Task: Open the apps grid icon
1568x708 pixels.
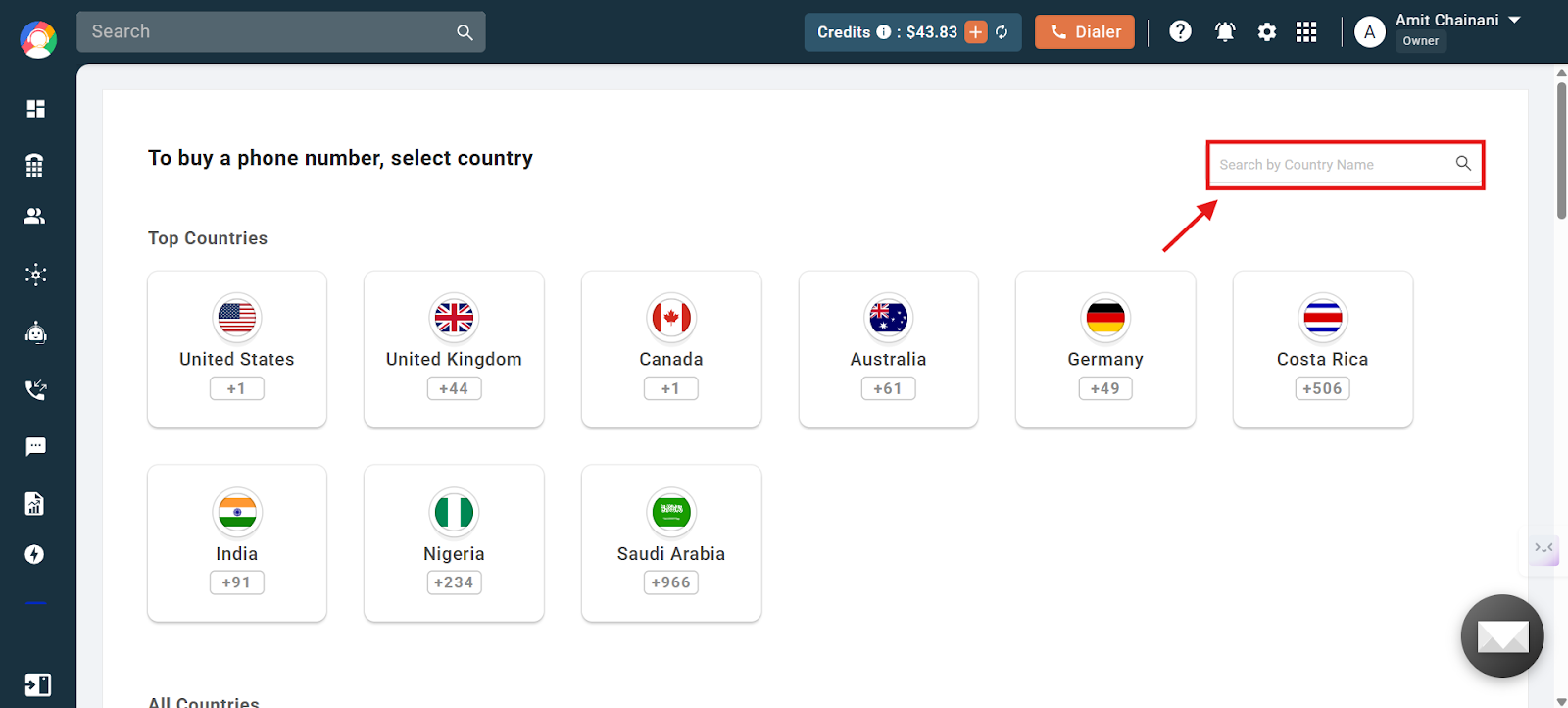Action: [1306, 32]
